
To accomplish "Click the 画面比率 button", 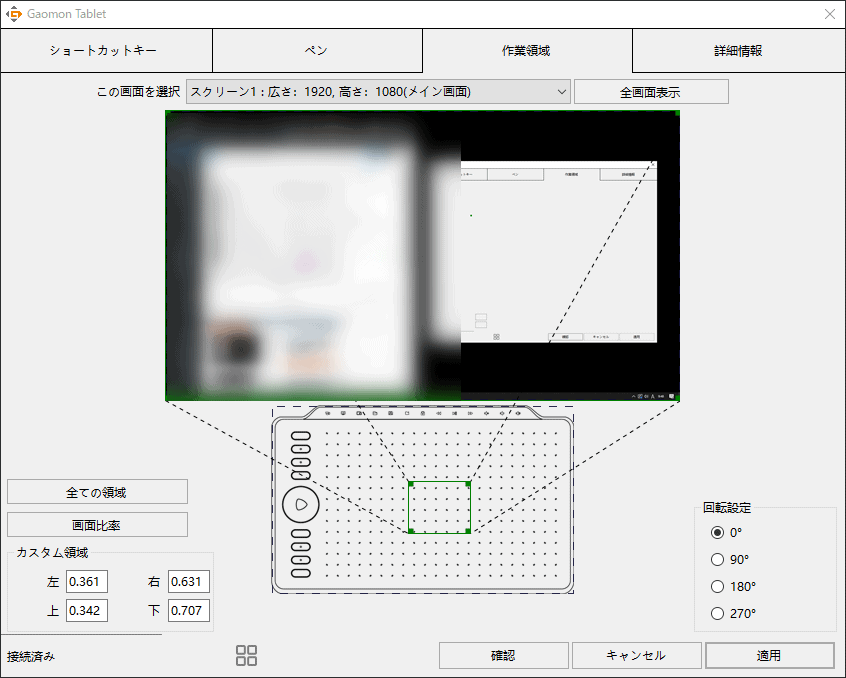I will 97,525.
